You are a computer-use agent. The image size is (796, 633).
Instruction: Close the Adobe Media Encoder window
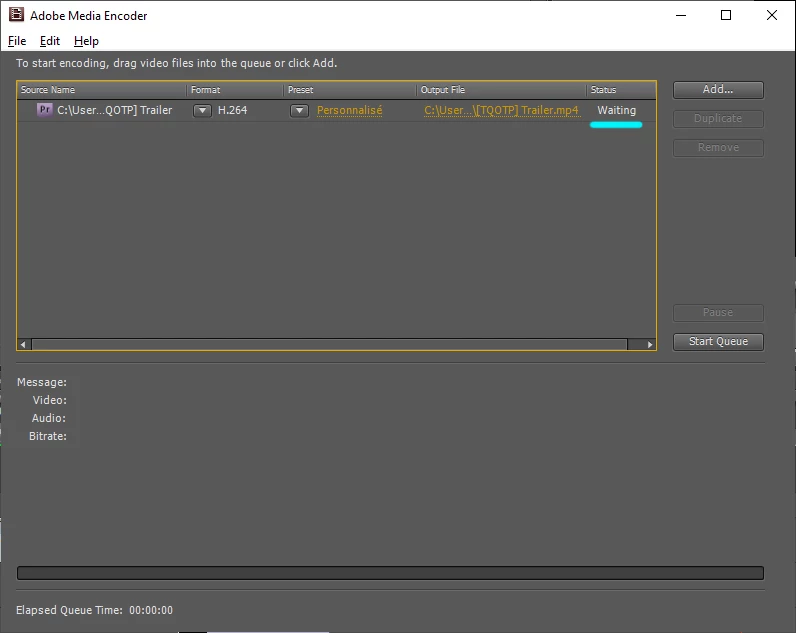(x=772, y=15)
